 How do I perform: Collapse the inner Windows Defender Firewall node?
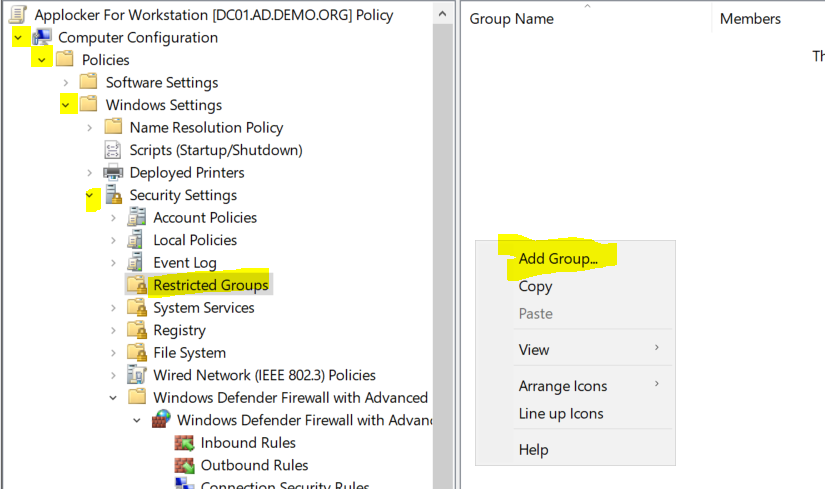tap(137, 421)
